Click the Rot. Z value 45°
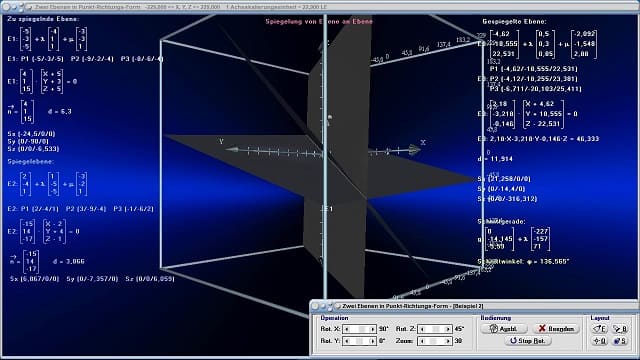This screenshot has width=640, height=360. [x=459, y=329]
